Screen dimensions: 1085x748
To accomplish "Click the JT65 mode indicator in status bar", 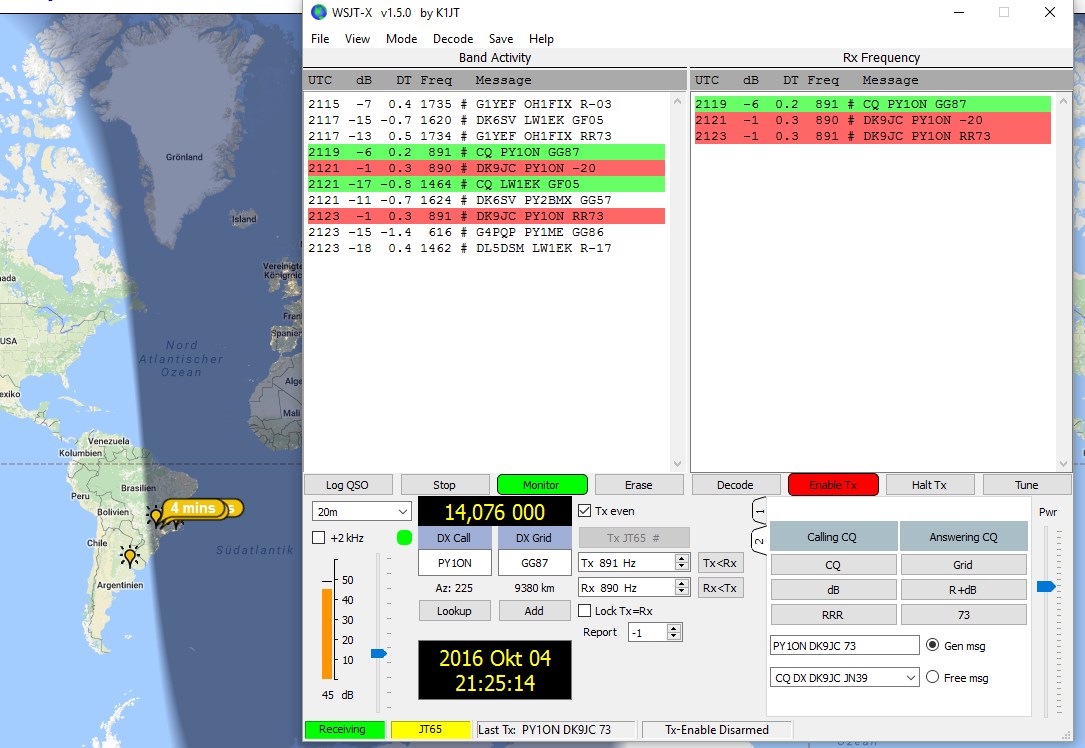I will point(430,729).
